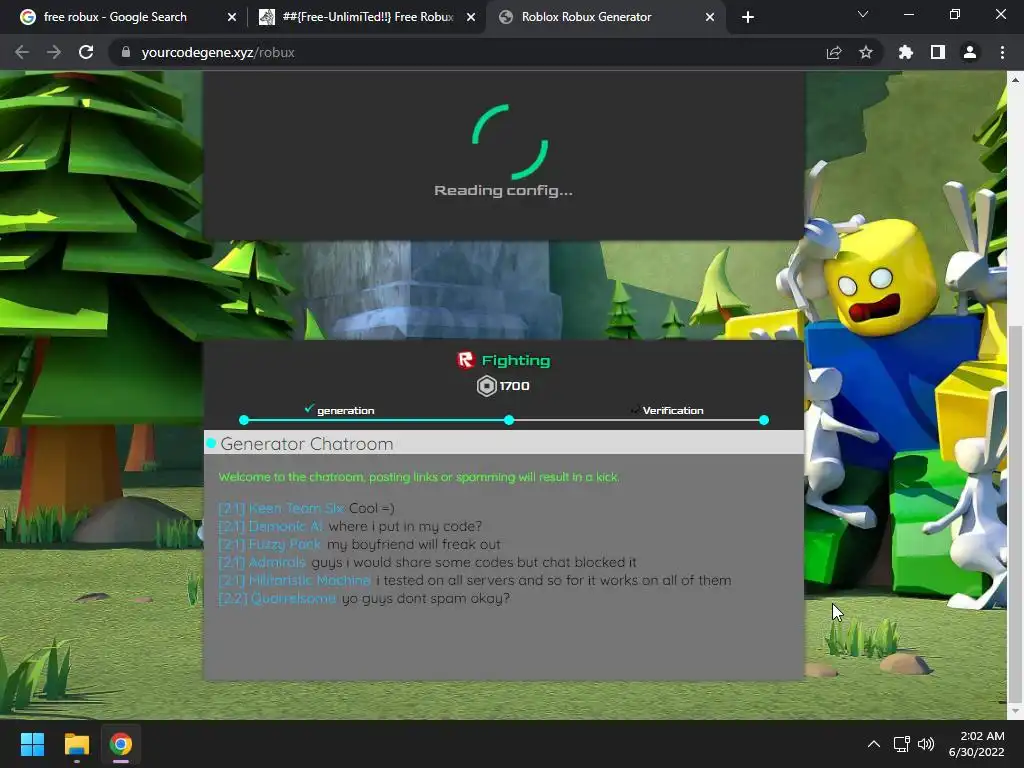Screen dimensions: 1024x768
Task: Click the 'Fuzzy Pack' chat username
Action: [x=285, y=544]
